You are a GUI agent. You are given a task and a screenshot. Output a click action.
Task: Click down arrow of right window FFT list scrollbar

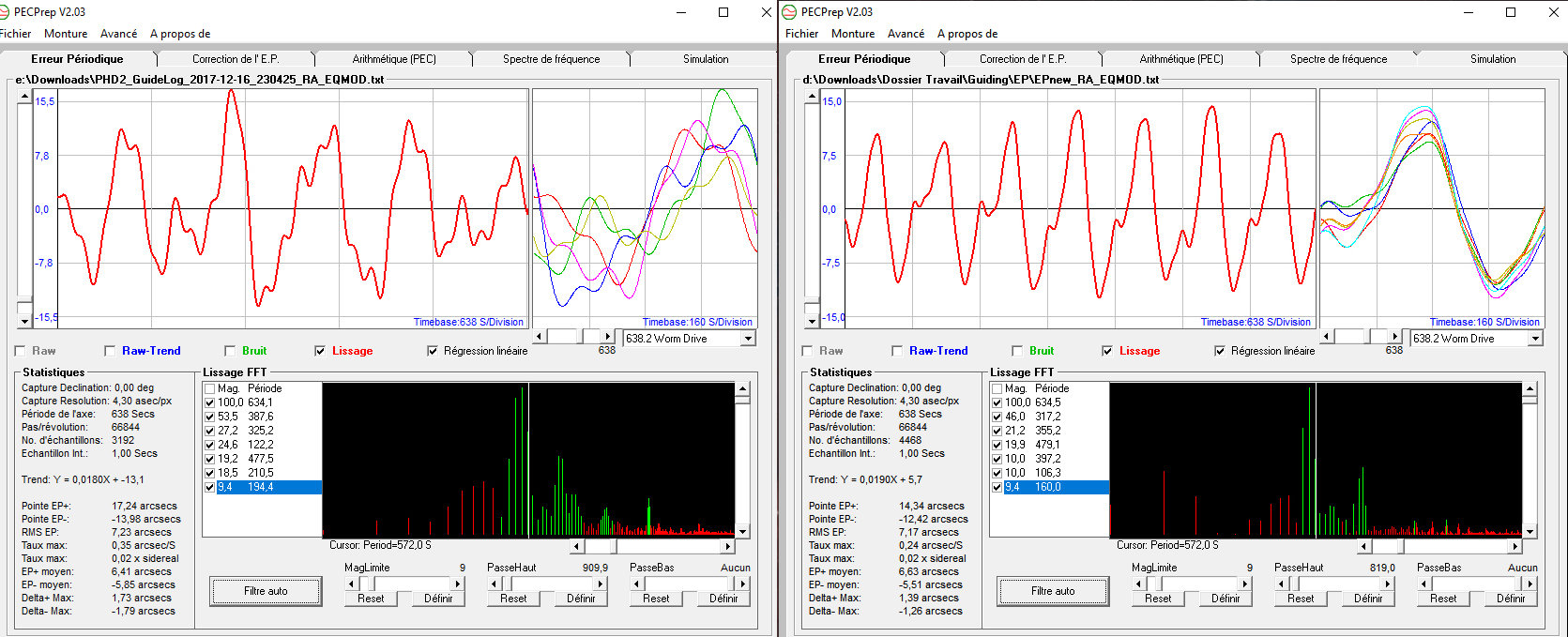tap(1530, 531)
